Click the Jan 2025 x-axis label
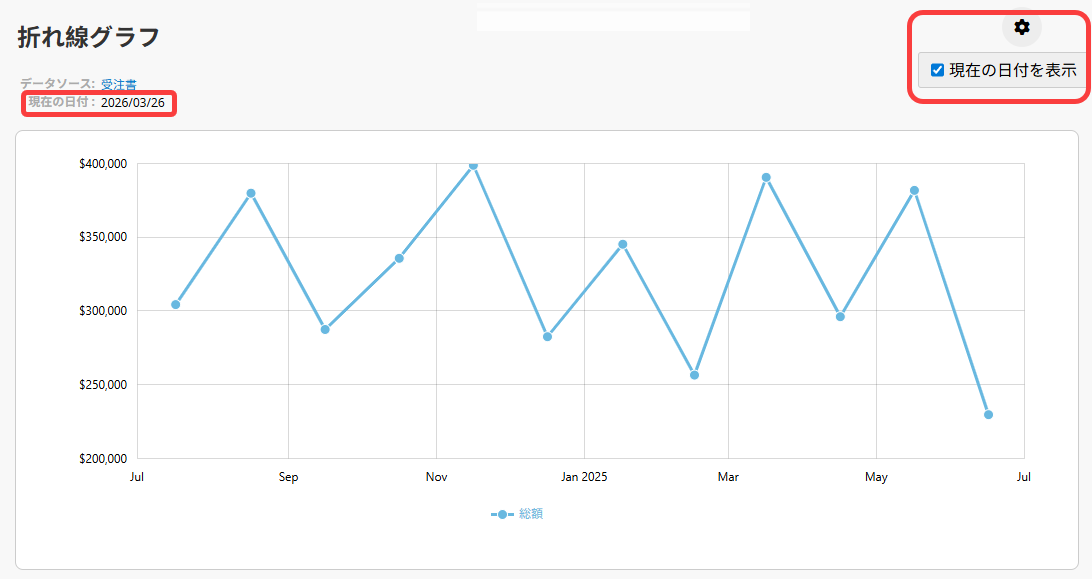The width and height of the screenshot is (1092, 579). (x=584, y=477)
